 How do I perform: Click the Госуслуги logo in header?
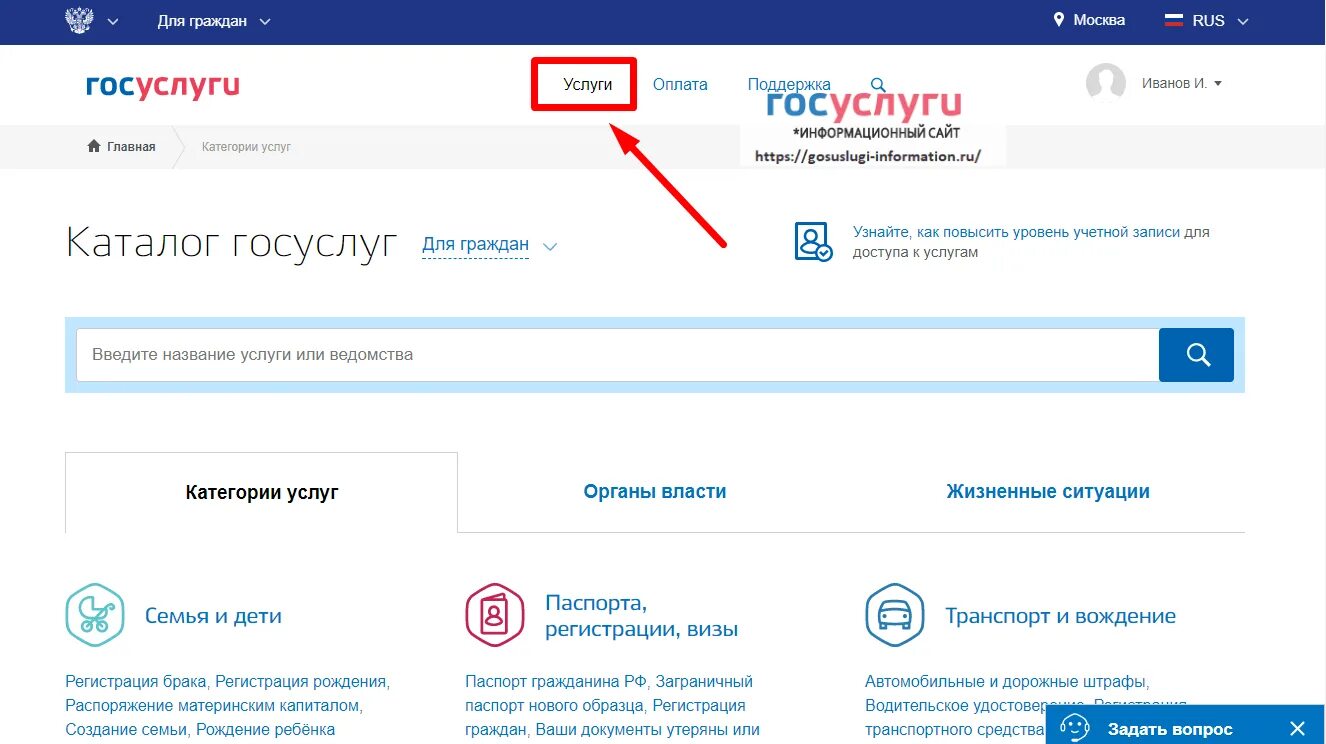pos(162,86)
